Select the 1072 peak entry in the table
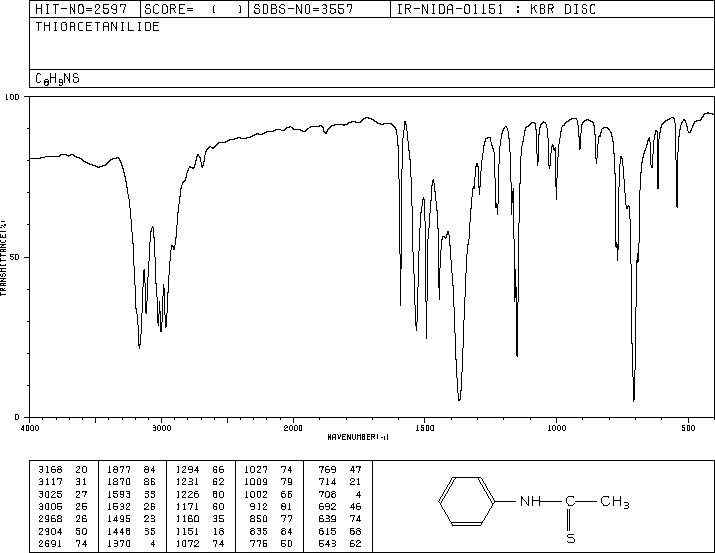The height and width of the screenshot is (553, 715). click(200, 543)
